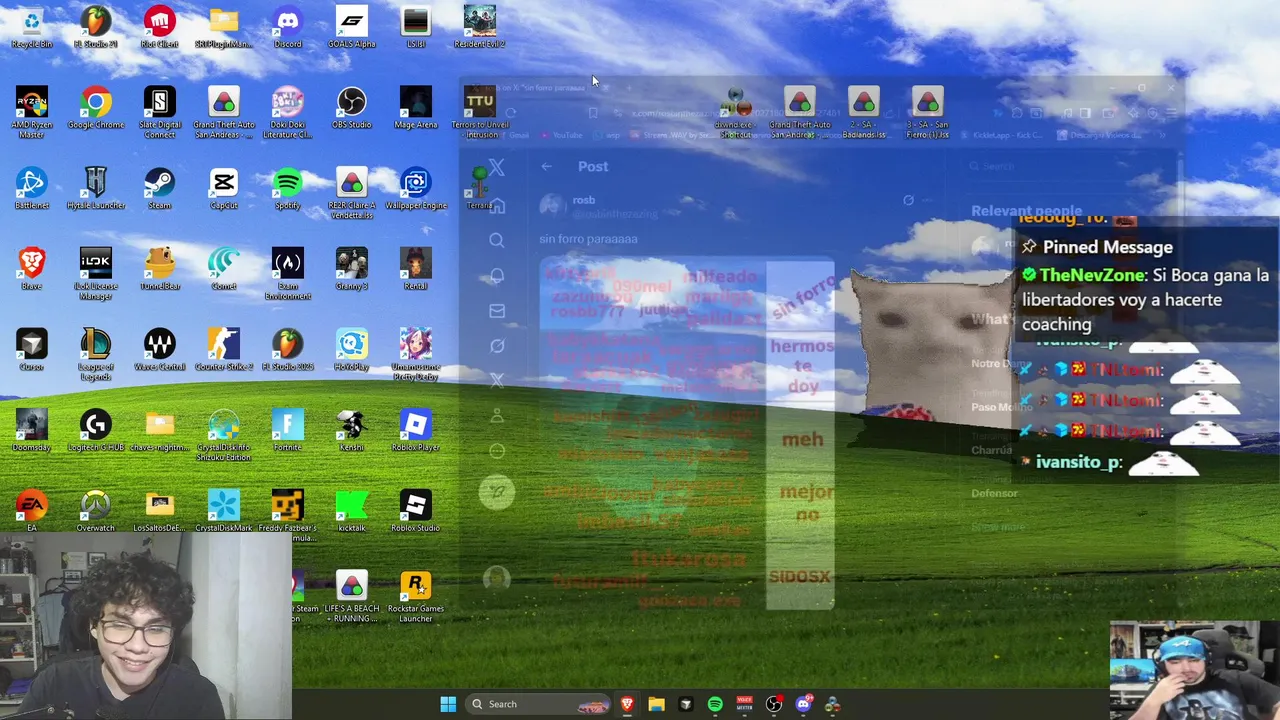Image resolution: width=1280 pixels, height=720 pixels.
Task: Open the iLok License Manager shortcut
Action: 96,275
